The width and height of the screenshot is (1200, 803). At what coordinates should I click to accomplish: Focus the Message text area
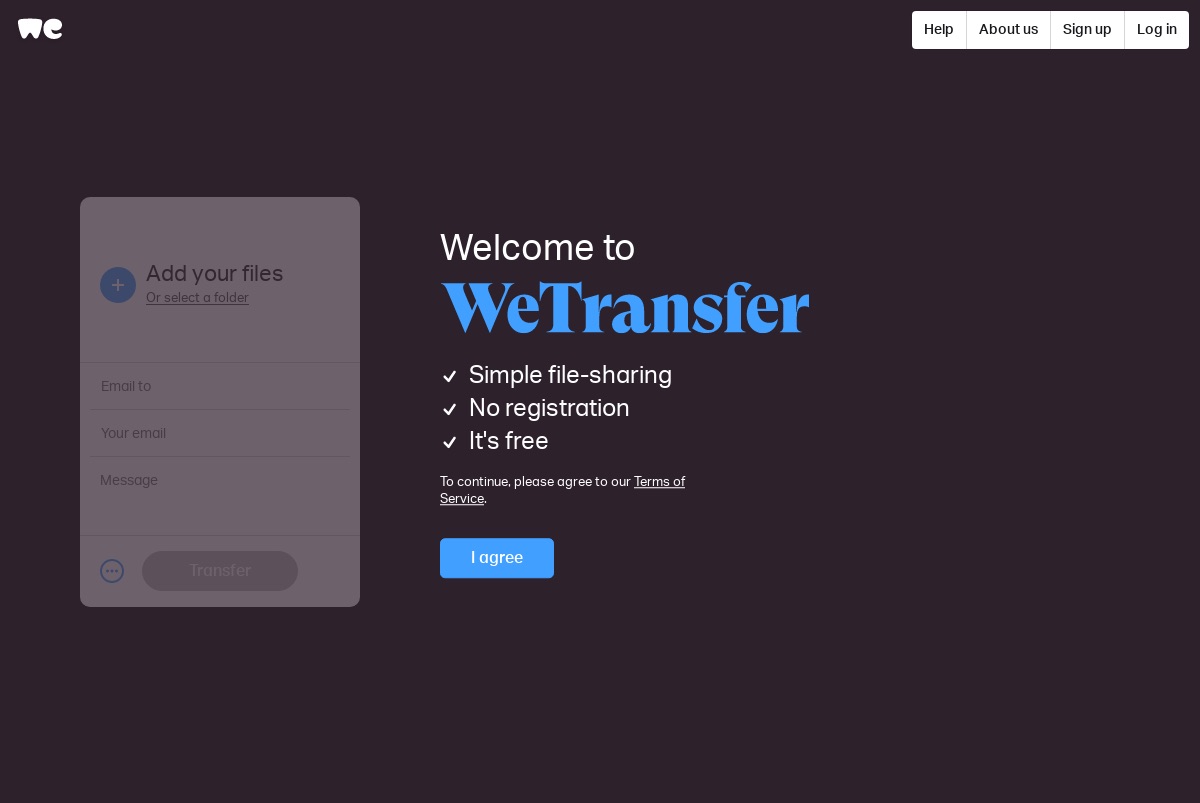[x=220, y=496]
